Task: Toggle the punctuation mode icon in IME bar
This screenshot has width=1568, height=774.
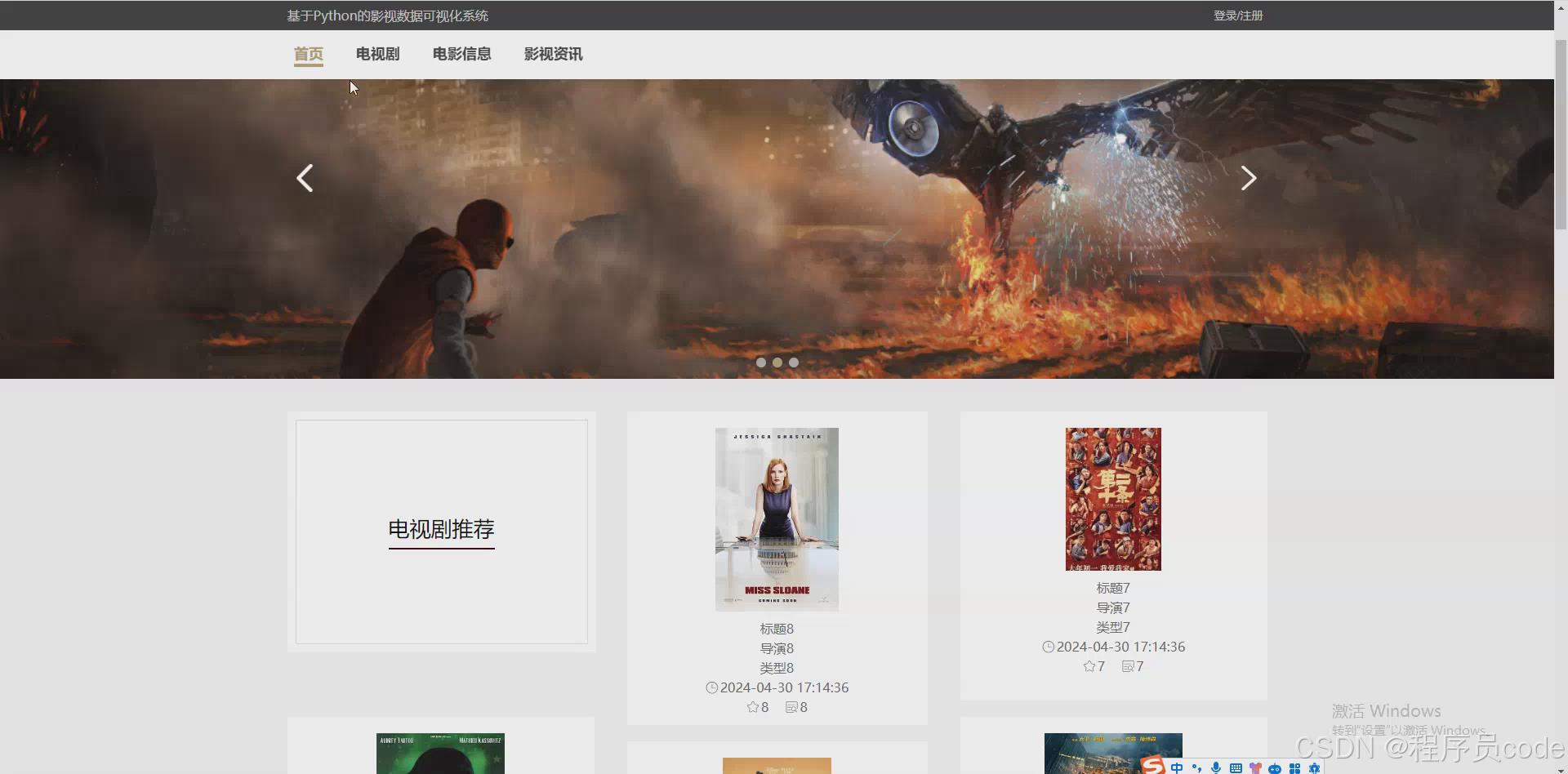Action: [x=1196, y=767]
